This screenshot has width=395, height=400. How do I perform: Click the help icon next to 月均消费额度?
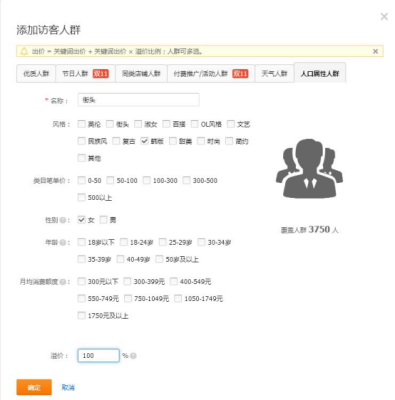click(x=62, y=282)
